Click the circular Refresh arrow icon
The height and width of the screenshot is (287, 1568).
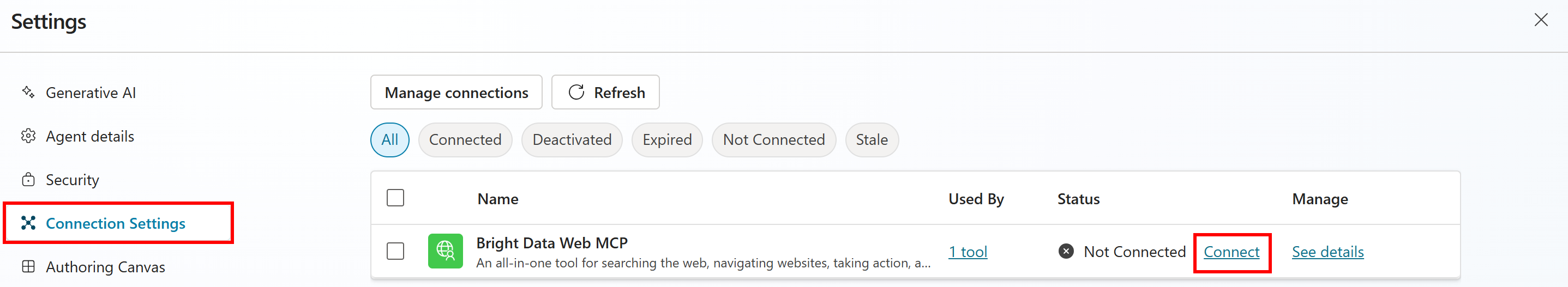[x=576, y=93]
